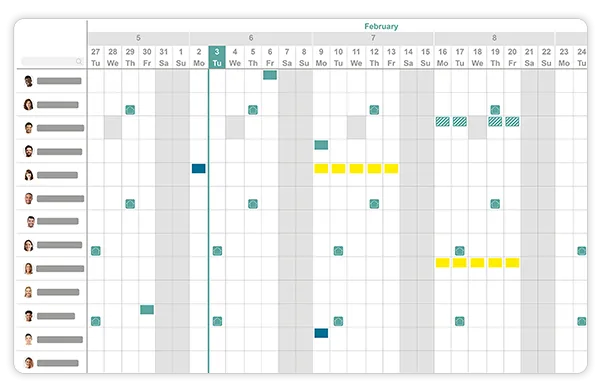Click the lower home icon on Thursday 29

(x=130, y=204)
